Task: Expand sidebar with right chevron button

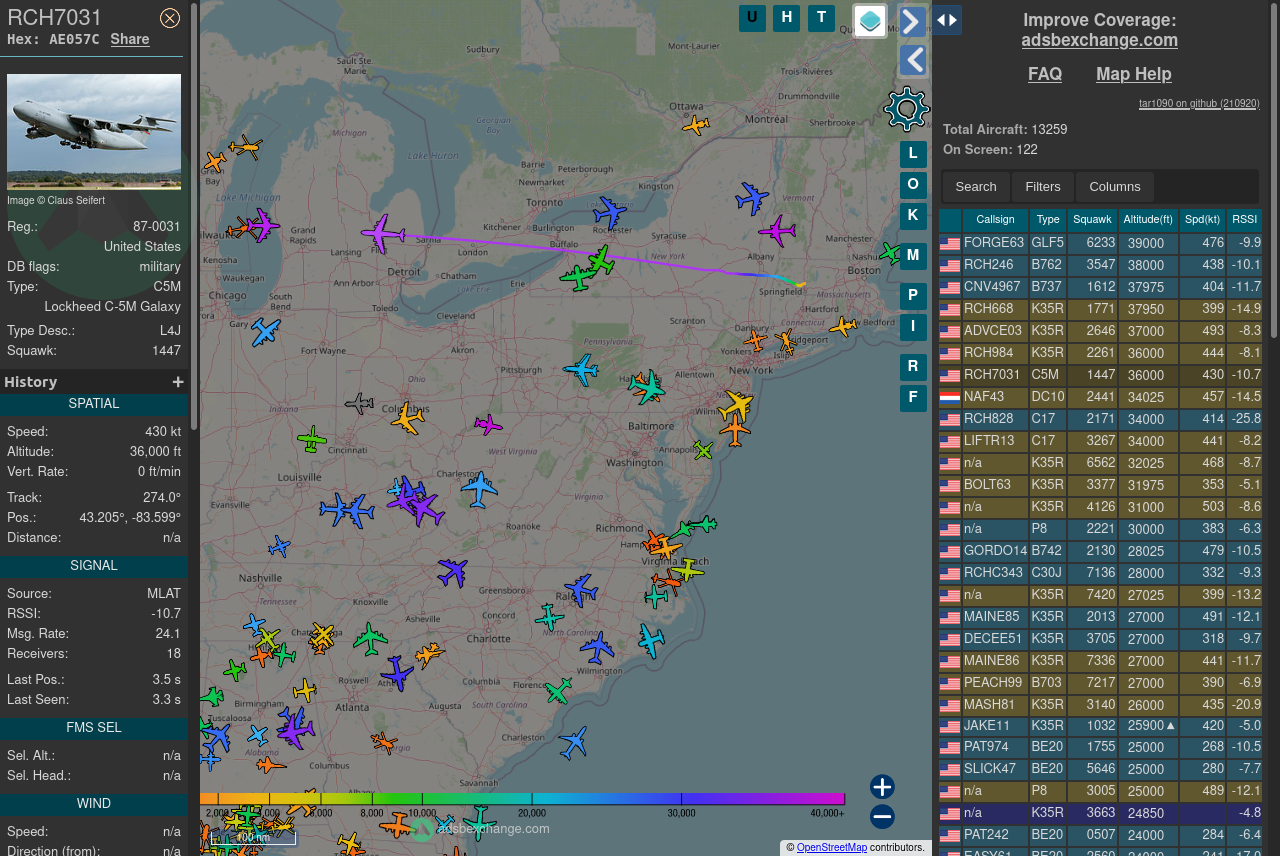Action: (x=912, y=21)
